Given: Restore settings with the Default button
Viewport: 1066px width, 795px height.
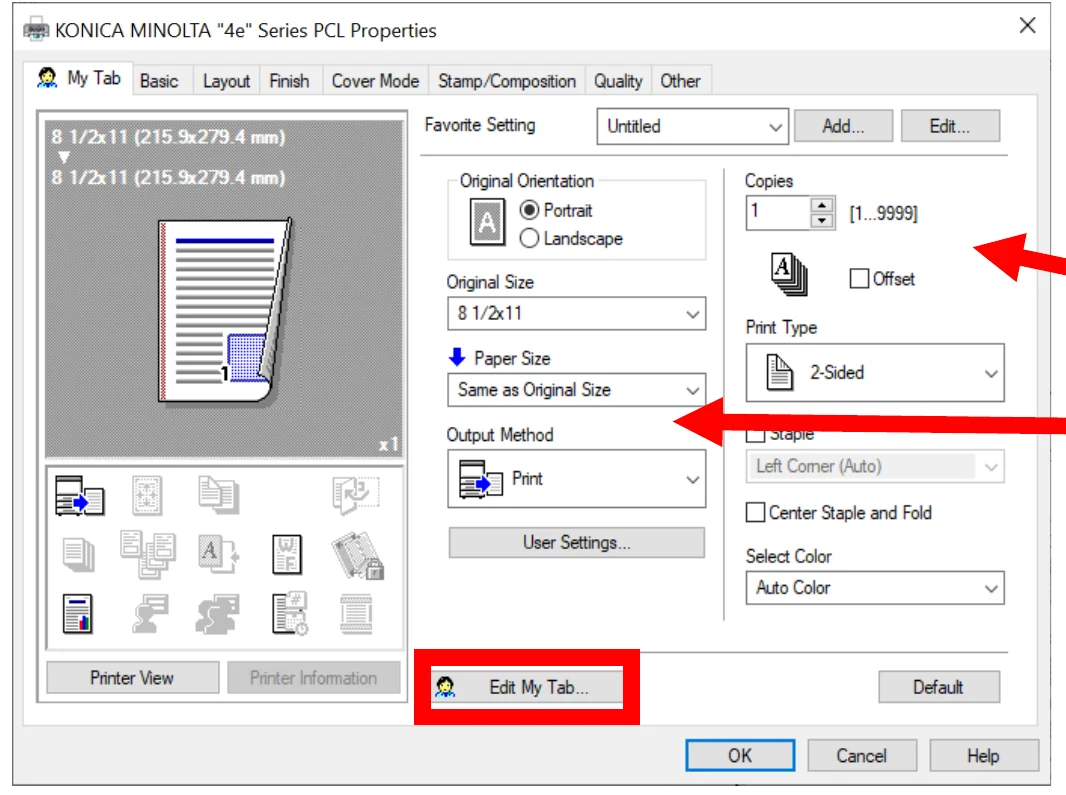Looking at the screenshot, I should point(938,687).
